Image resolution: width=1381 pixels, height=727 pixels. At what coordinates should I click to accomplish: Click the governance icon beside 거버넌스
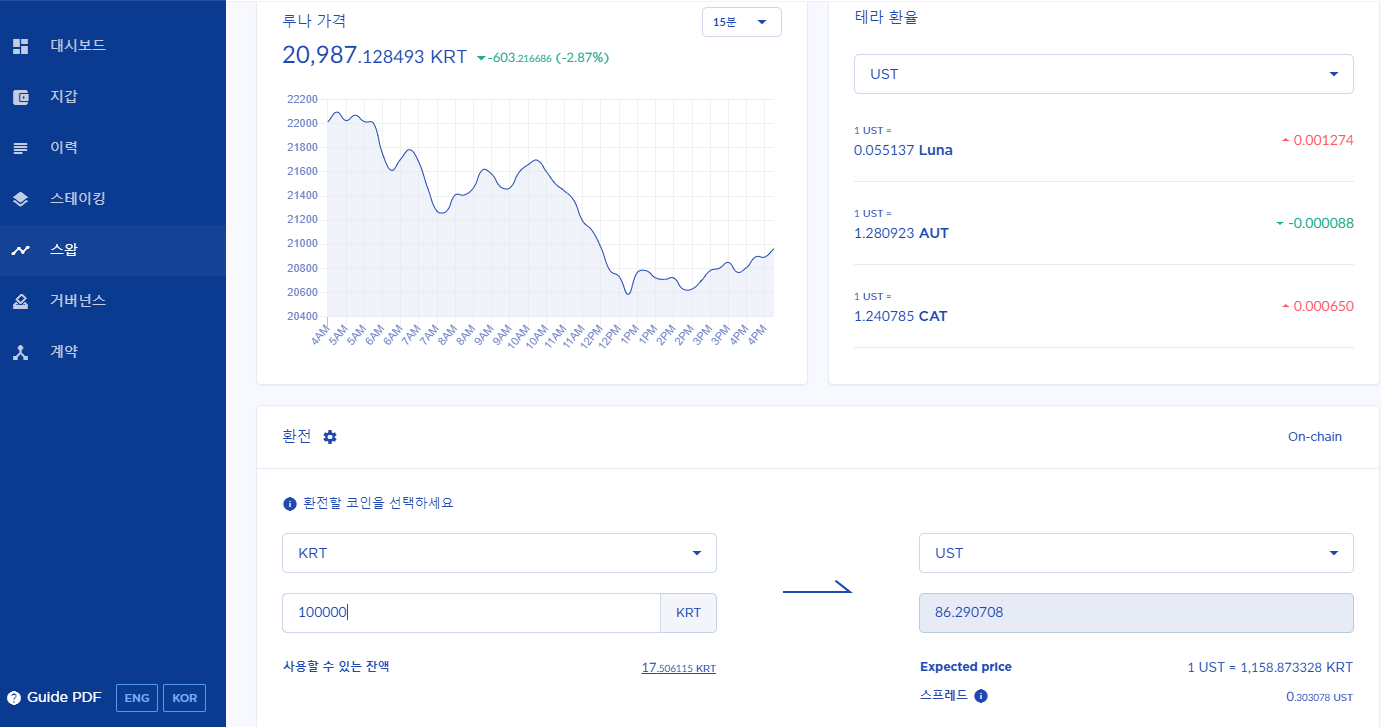click(x=21, y=301)
